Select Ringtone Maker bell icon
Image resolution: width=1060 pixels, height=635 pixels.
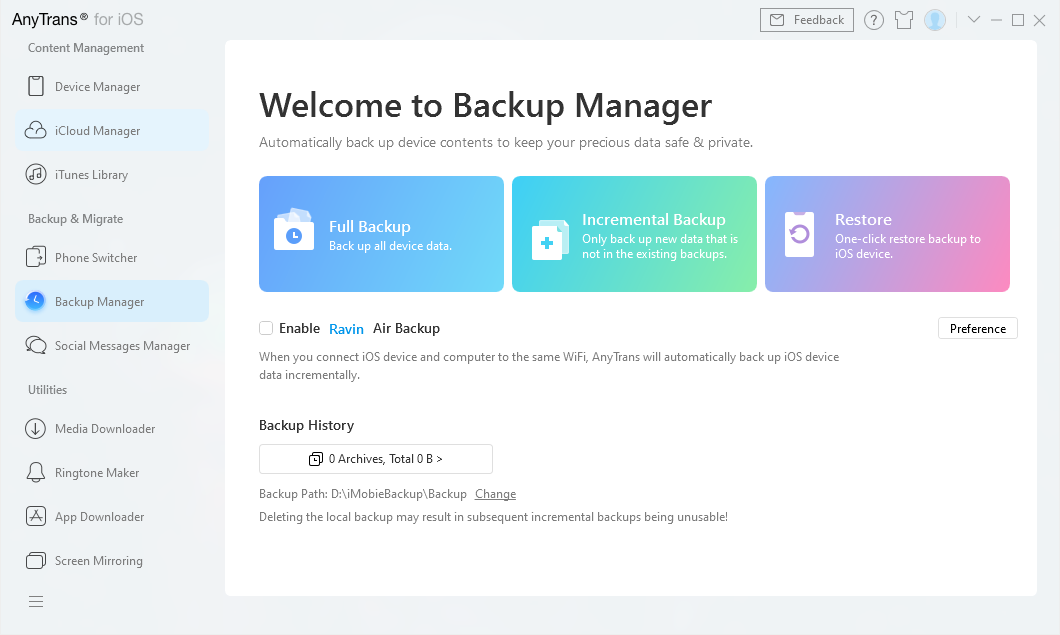tap(36, 473)
